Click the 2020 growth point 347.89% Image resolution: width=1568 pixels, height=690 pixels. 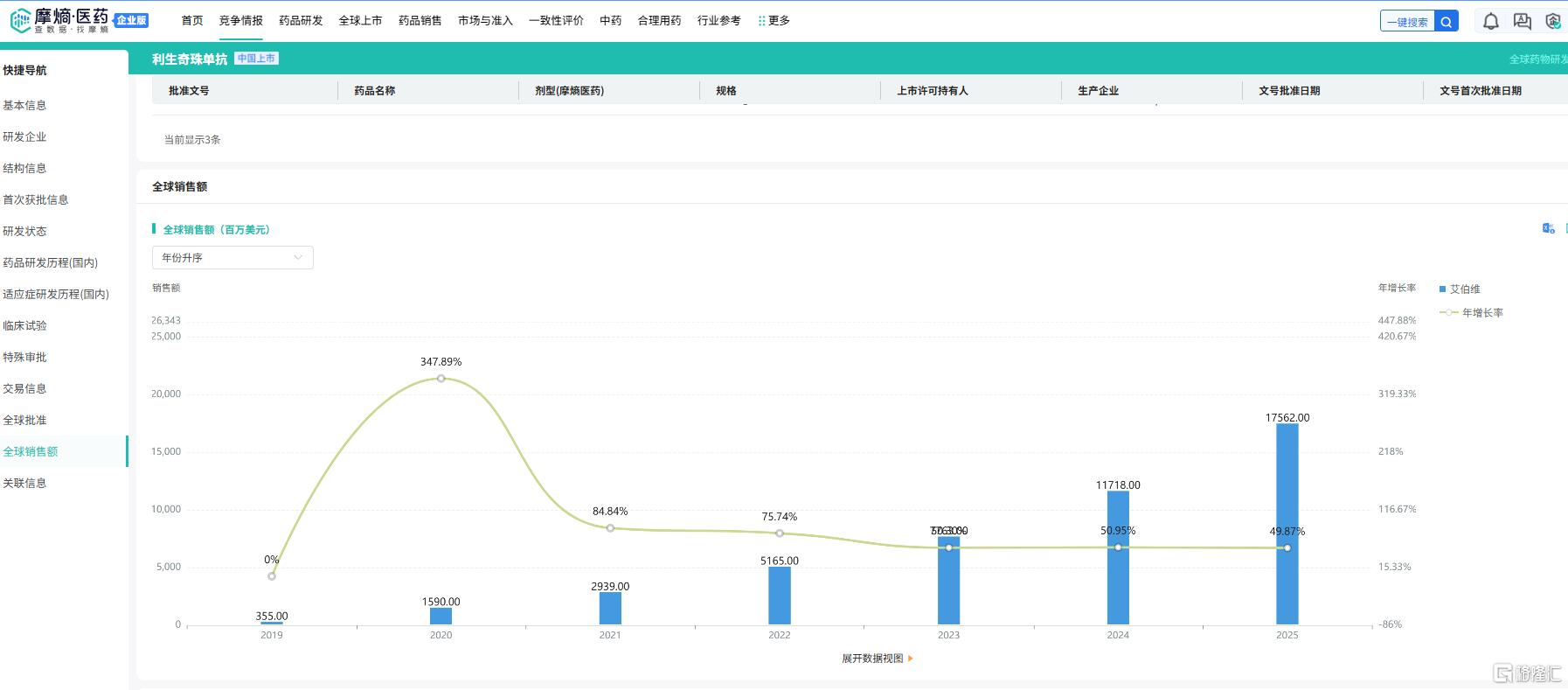pyautogui.click(x=441, y=378)
